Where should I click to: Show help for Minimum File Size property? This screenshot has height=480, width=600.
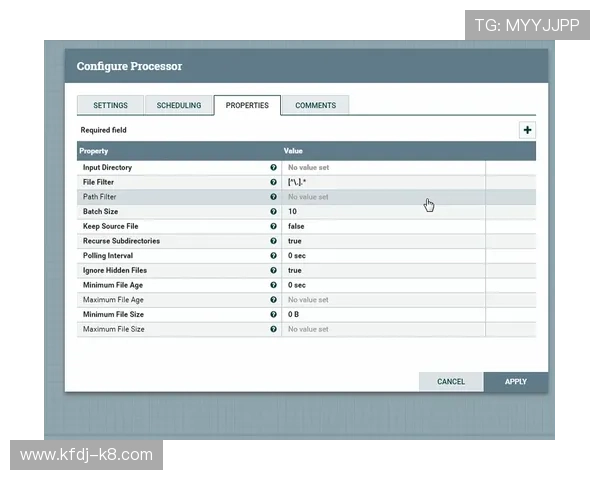point(273,314)
